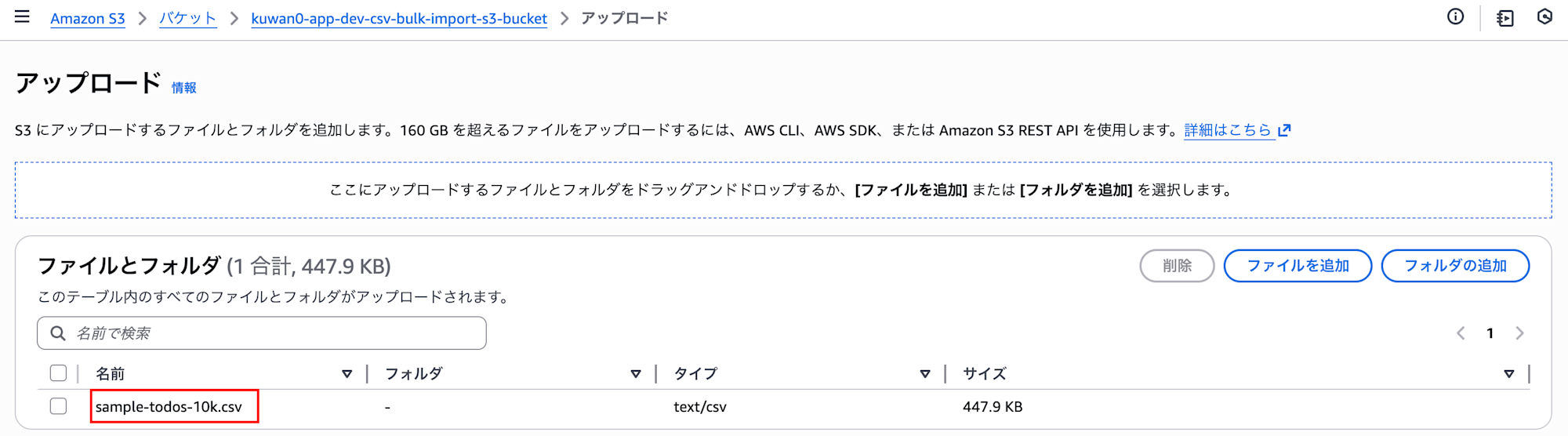Click the hexagon settings icon at top right

1544,17
